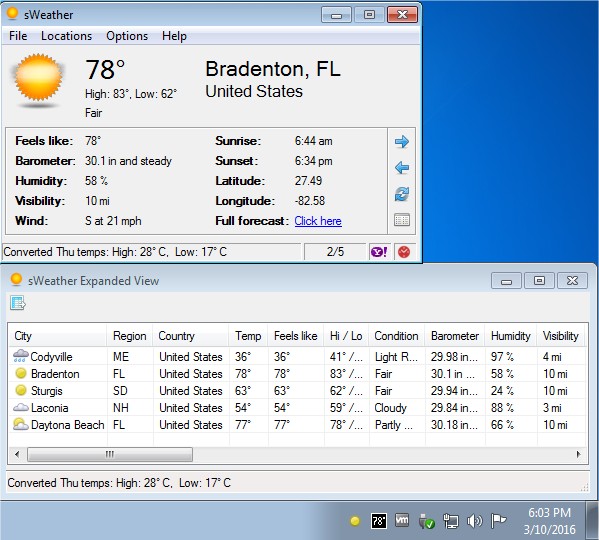599x540 pixels.
Task: Sort by Feels like column header
Action: 296,336
